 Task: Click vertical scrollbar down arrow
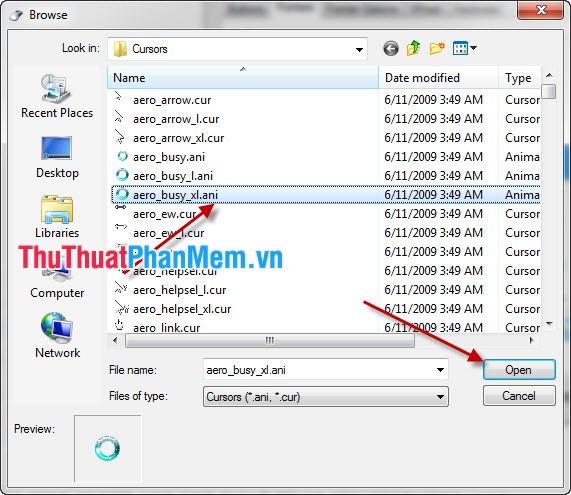point(549,324)
